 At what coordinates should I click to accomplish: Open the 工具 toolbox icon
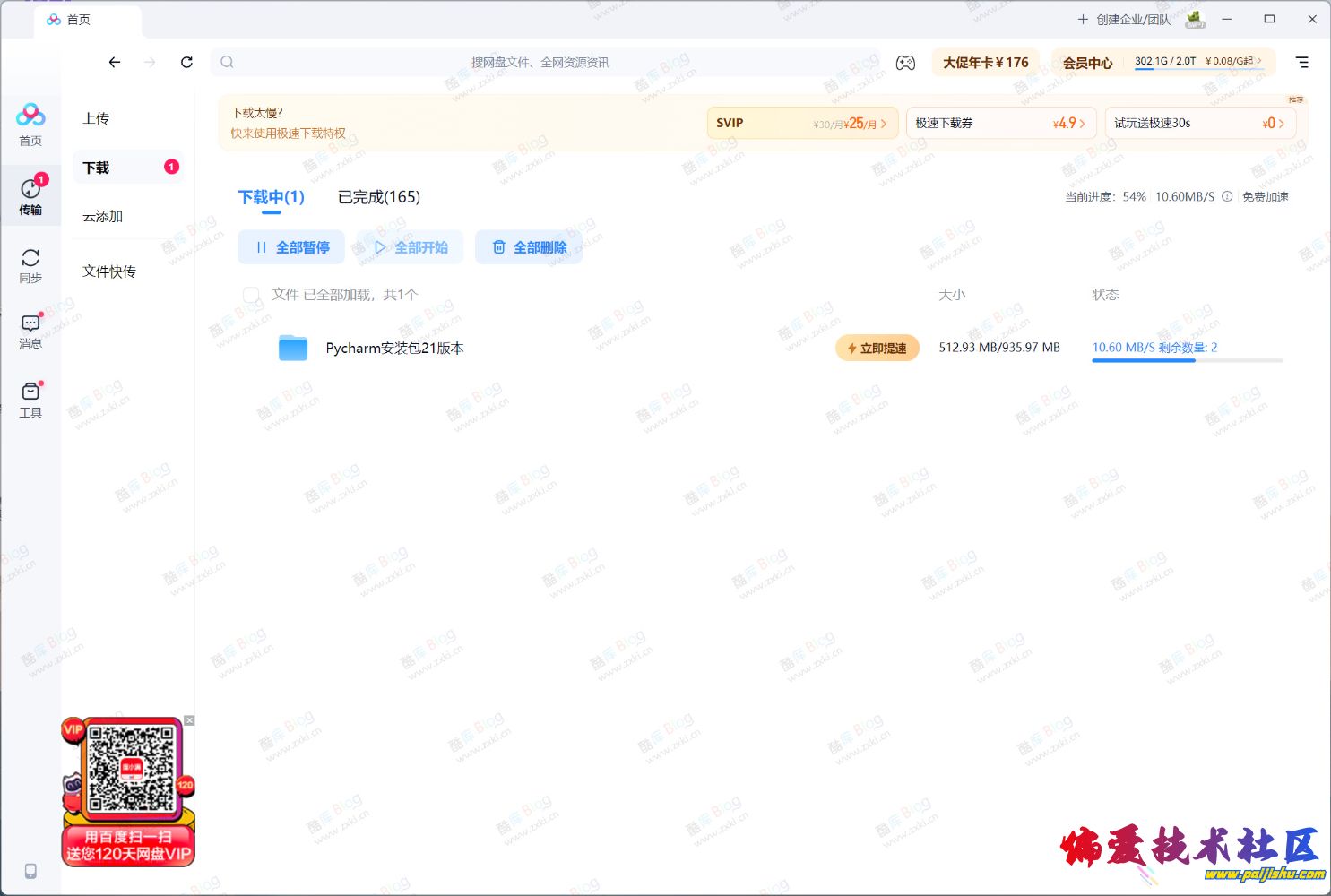(30, 400)
